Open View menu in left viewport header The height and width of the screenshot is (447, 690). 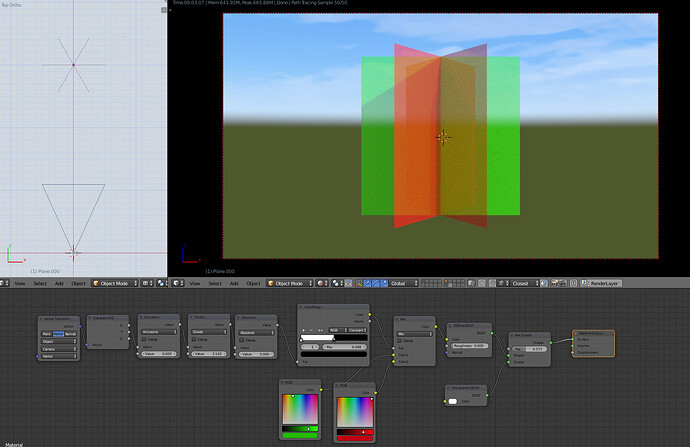tap(20, 283)
